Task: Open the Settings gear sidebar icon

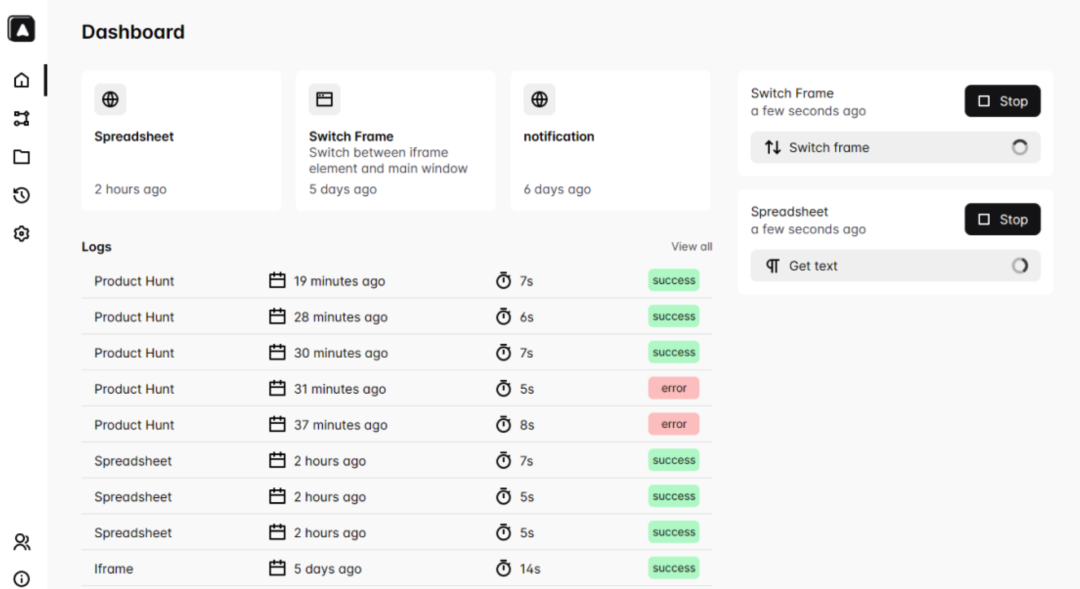Action: pos(21,234)
